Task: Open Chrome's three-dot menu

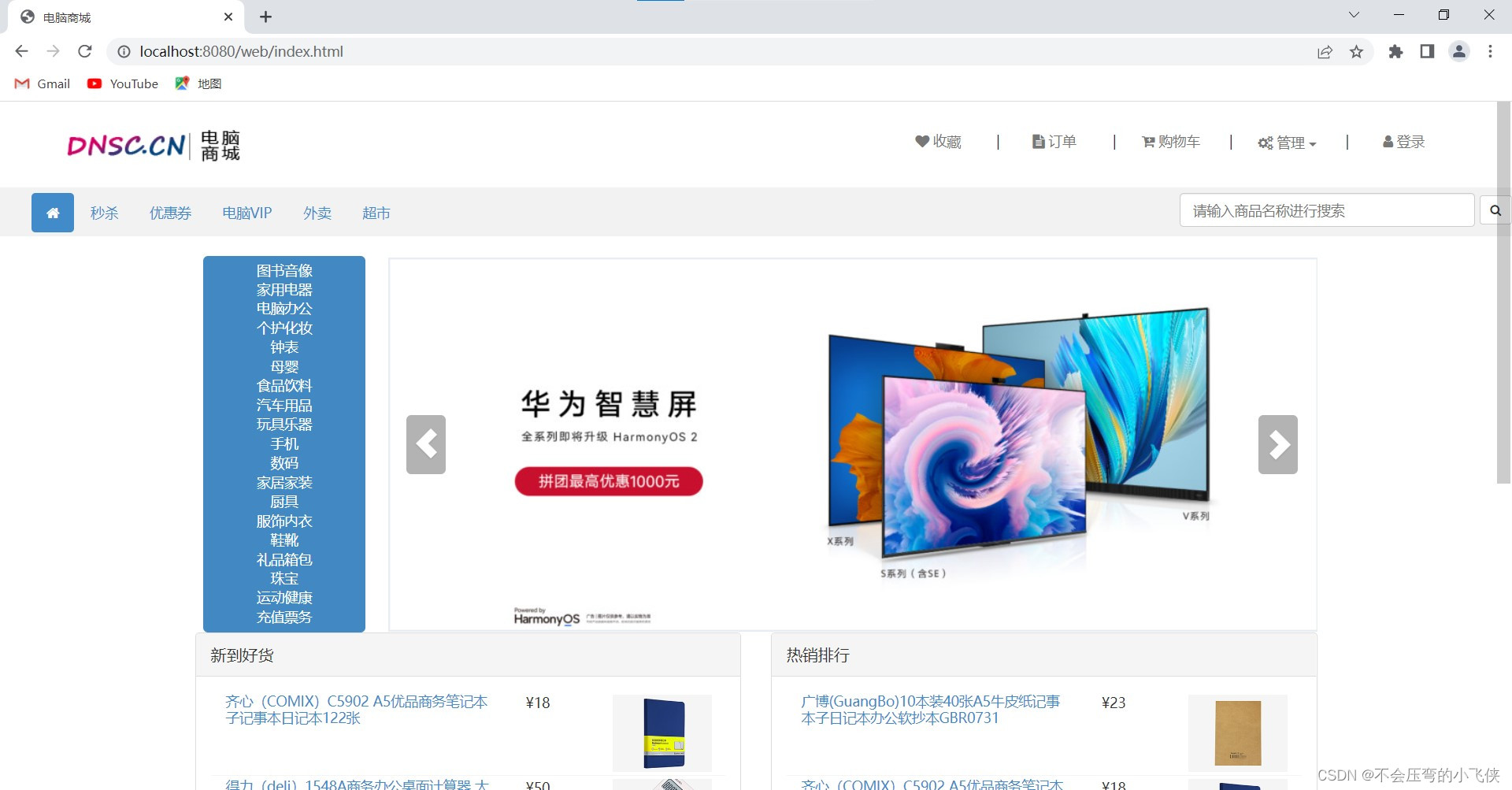Action: coord(1490,51)
